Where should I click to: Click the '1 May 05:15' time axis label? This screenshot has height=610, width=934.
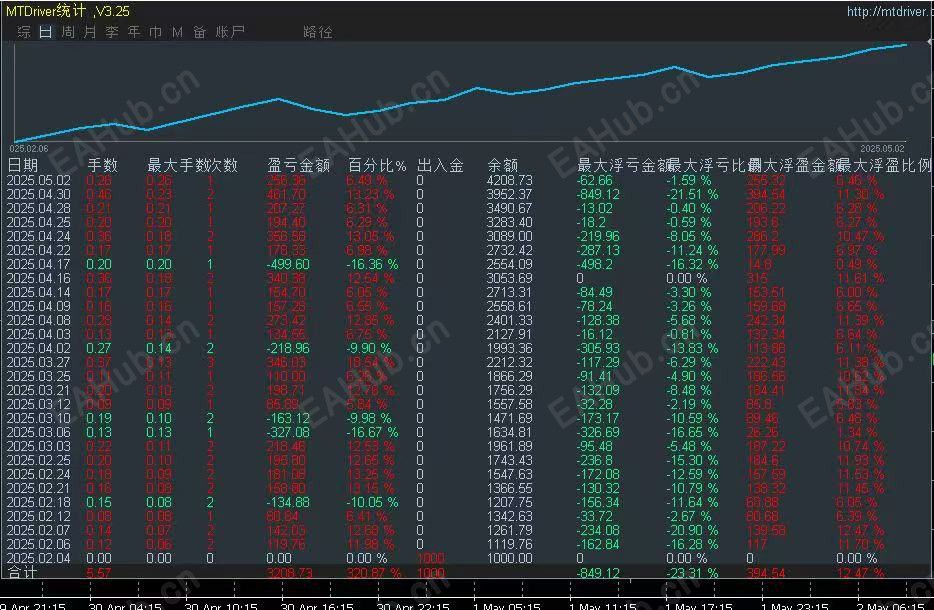[x=507, y=606]
